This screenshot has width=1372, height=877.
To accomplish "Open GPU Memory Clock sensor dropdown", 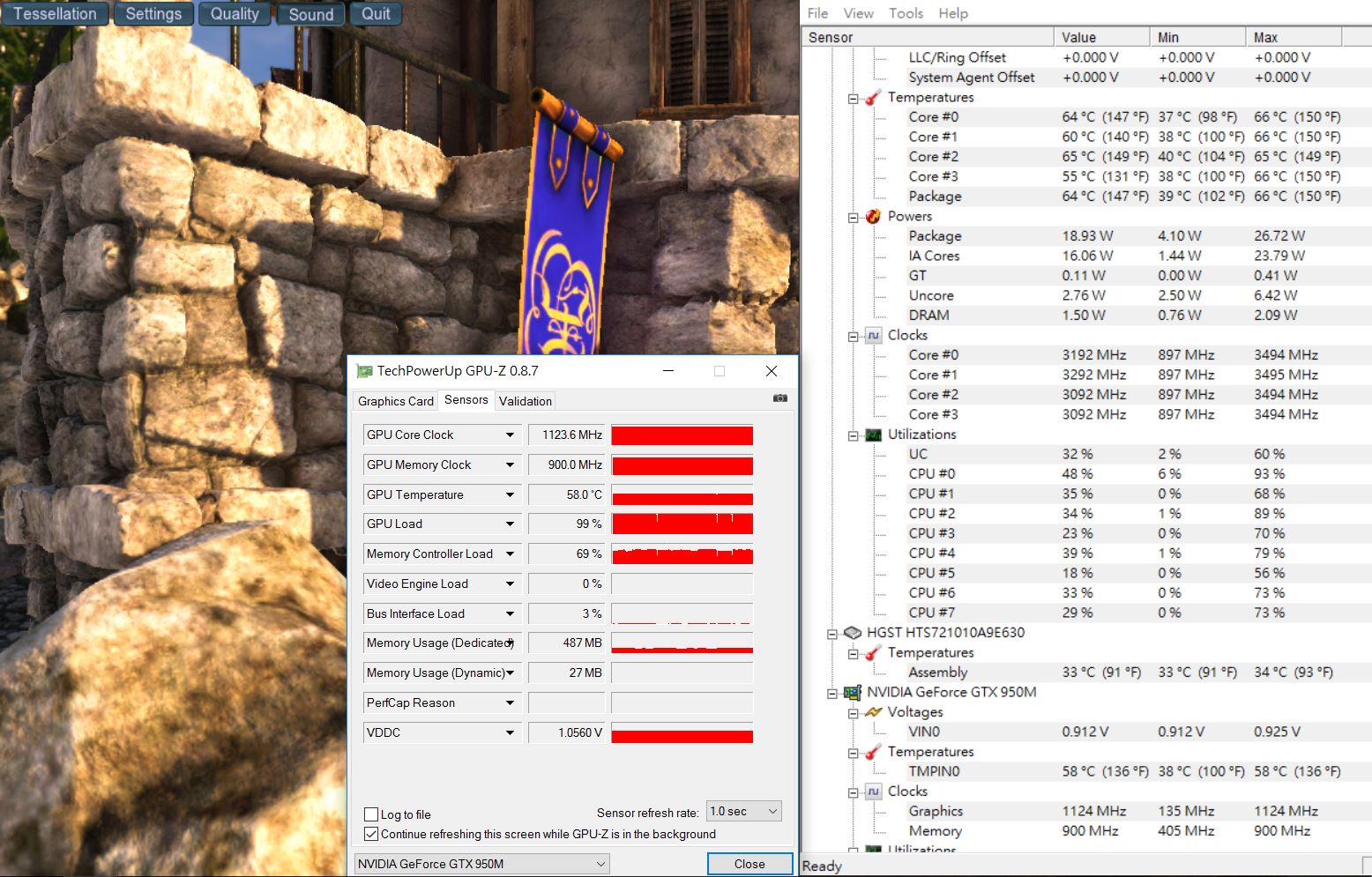I will (510, 465).
